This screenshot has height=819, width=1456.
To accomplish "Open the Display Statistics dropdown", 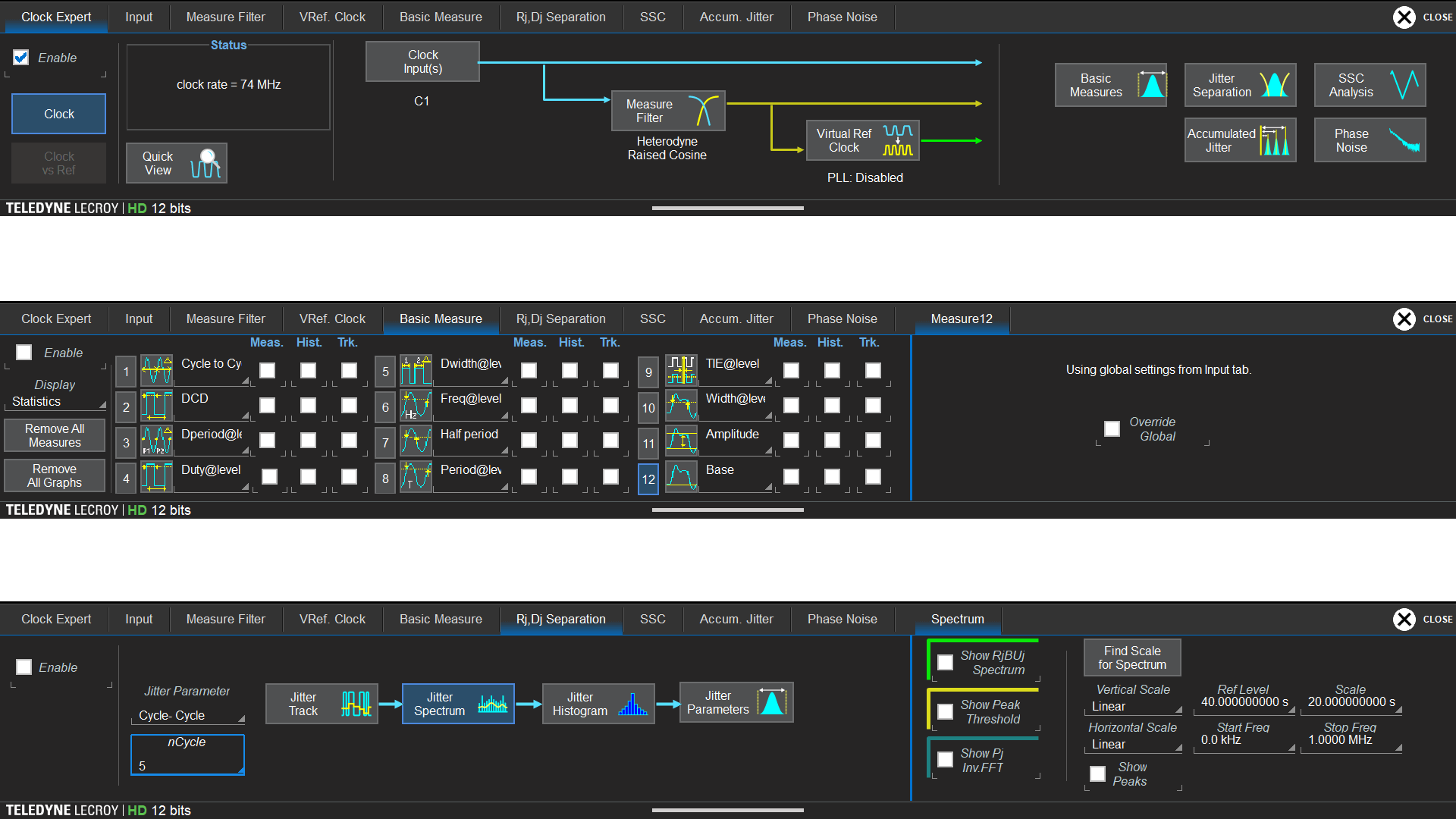I will [55, 401].
